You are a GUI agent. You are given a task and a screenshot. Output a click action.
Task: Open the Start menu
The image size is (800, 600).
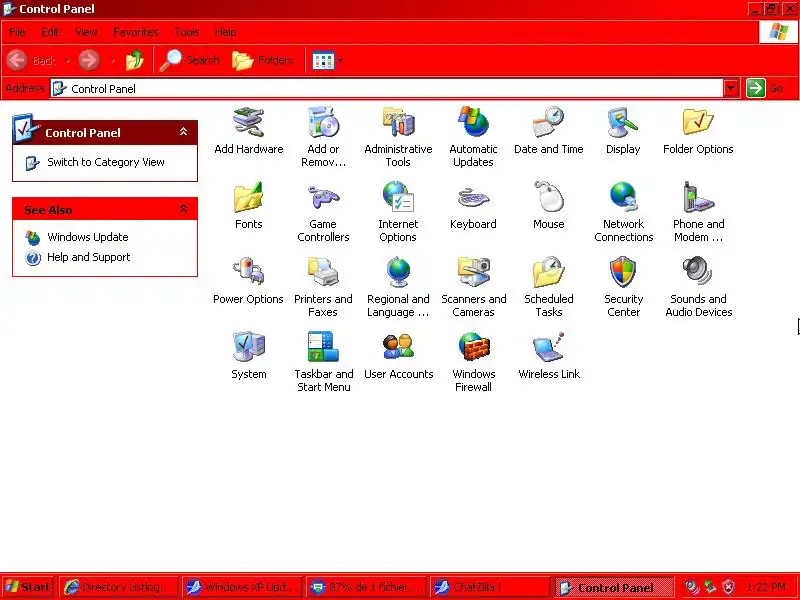[28, 587]
